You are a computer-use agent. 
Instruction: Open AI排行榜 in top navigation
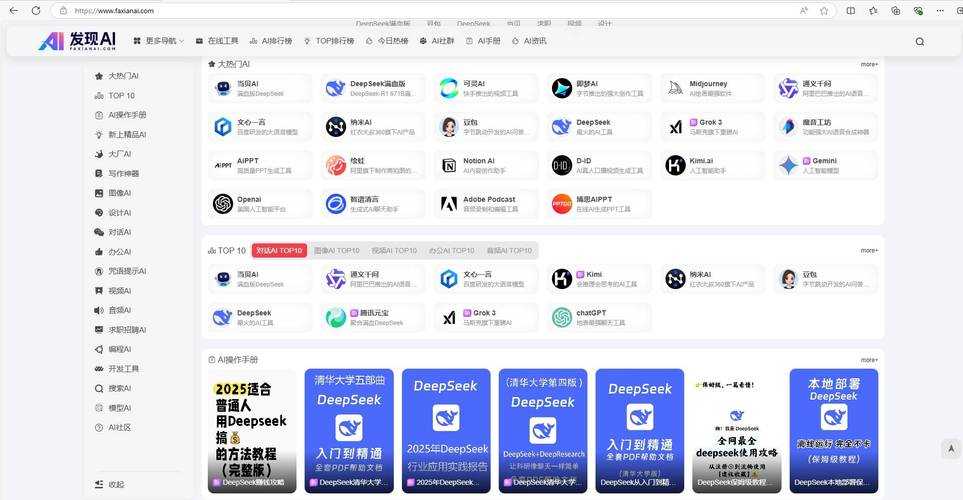pyautogui.click(x=271, y=41)
